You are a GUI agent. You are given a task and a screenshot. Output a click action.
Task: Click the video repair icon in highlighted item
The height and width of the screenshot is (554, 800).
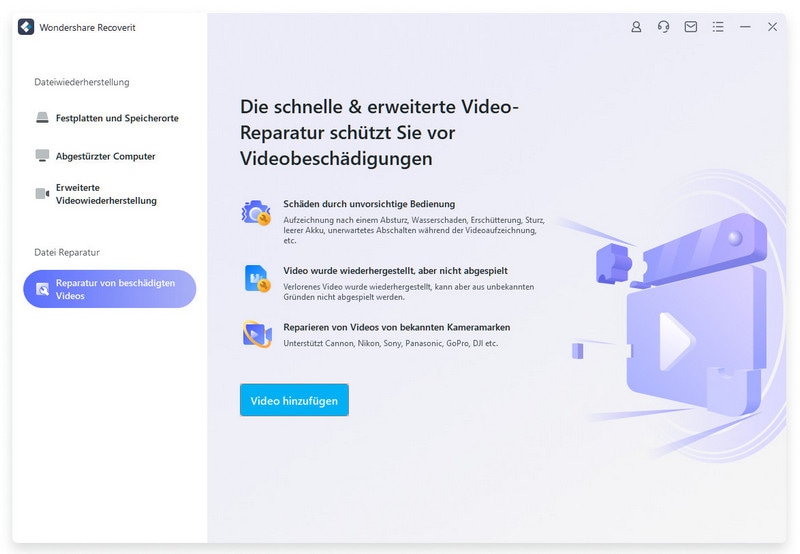(42, 289)
